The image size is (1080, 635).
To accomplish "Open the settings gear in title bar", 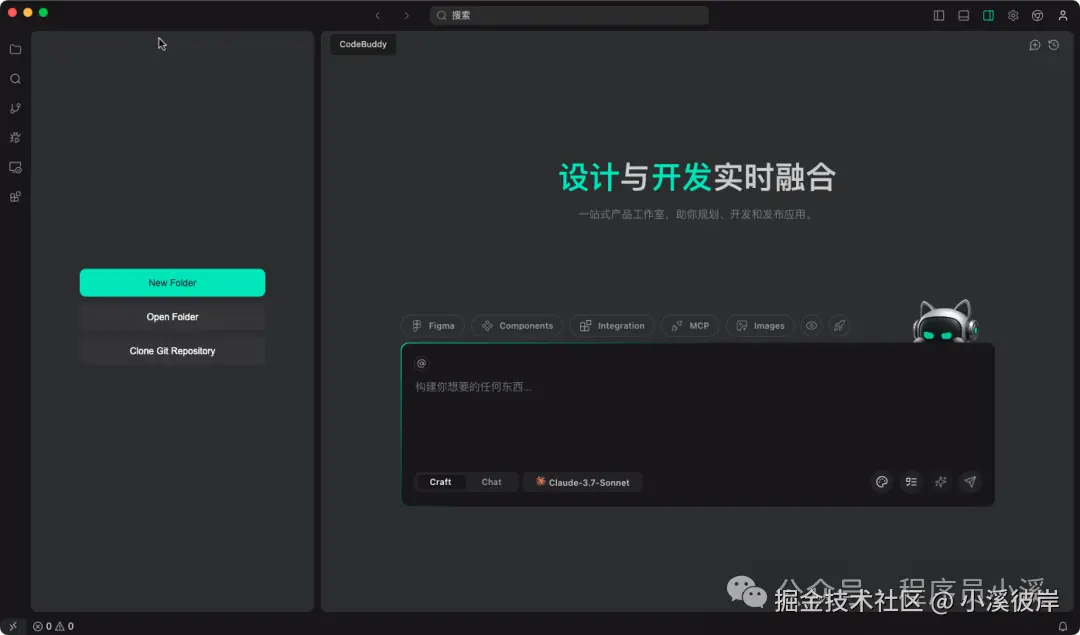I will click(x=1013, y=15).
